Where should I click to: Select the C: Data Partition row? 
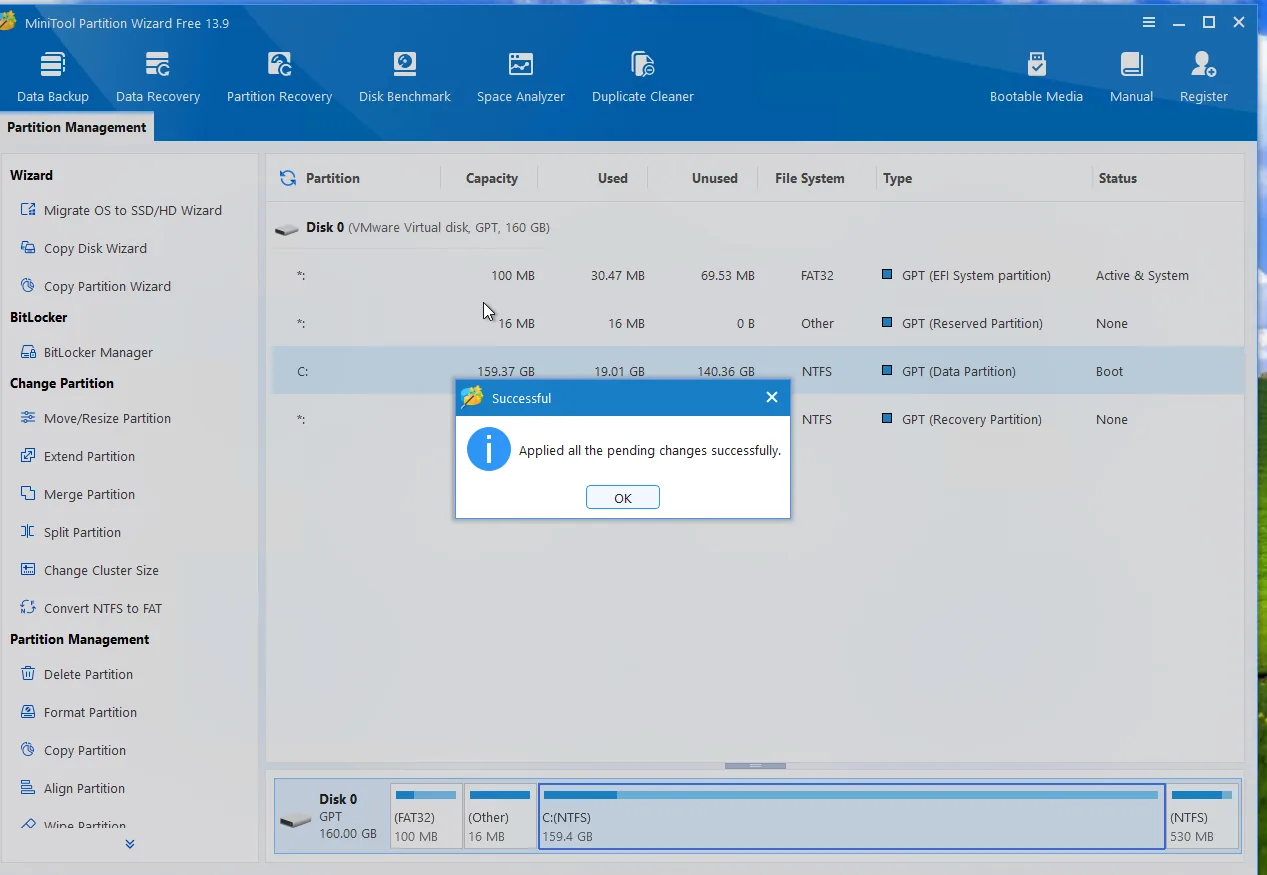pyautogui.click(x=758, y=371)
